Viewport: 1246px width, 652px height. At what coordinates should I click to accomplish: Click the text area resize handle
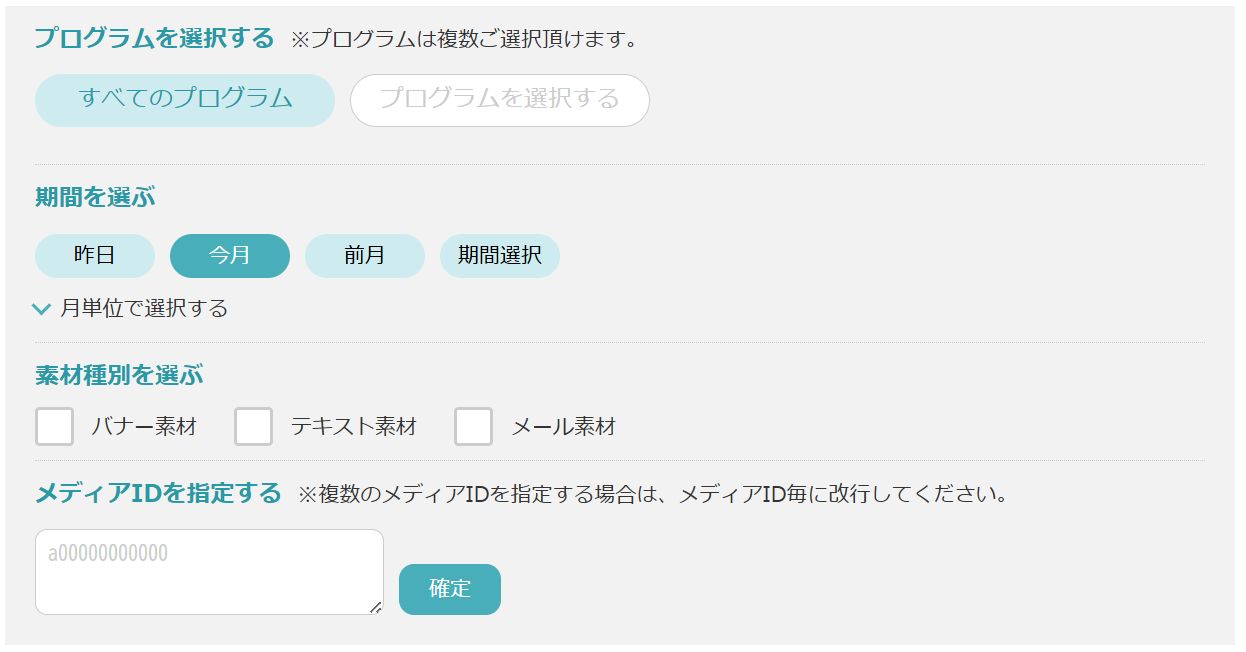(x=377, y=607)
